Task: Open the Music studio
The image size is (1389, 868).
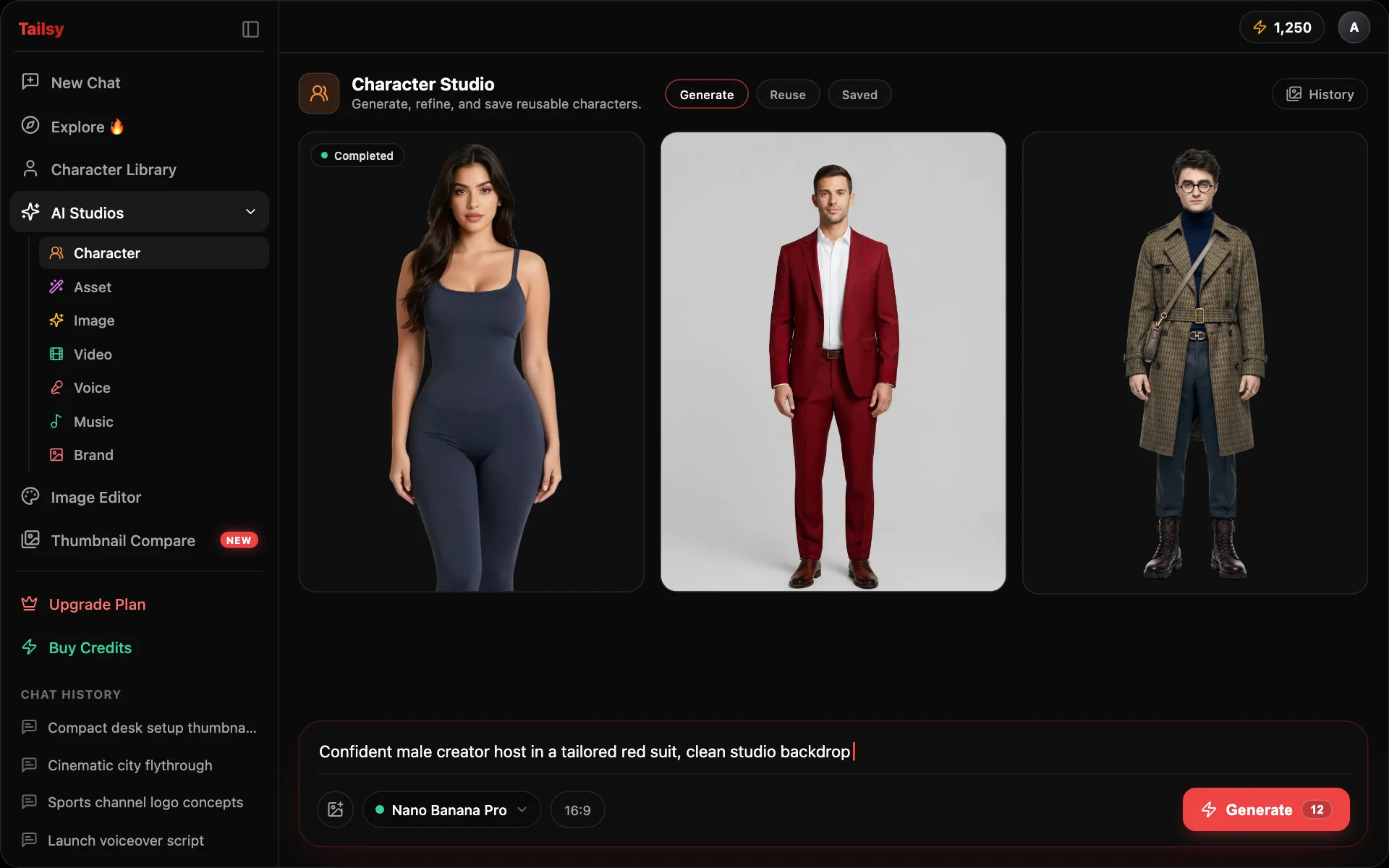Action: tap(154, 422)
